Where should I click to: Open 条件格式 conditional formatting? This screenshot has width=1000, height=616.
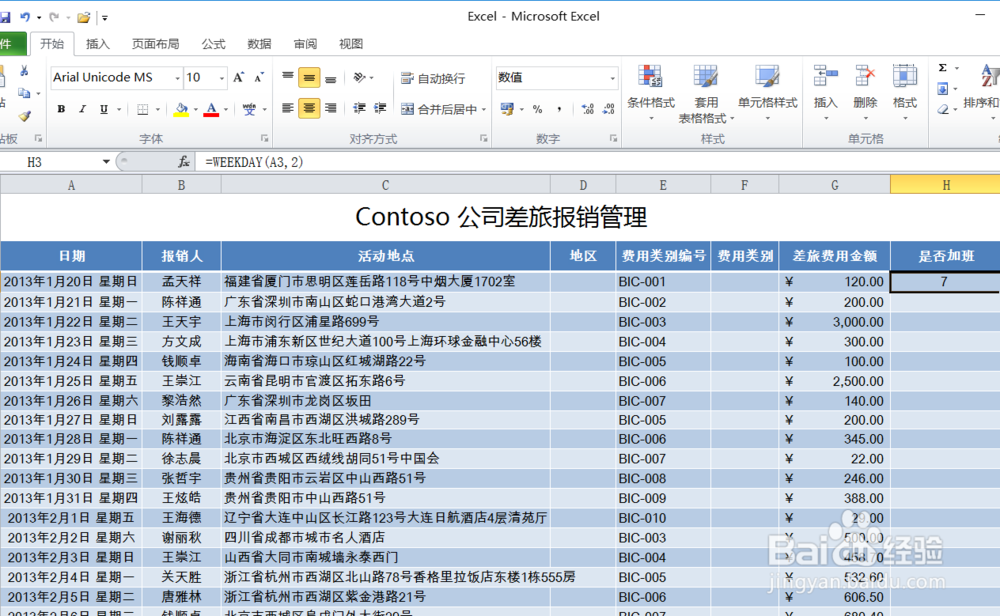coord(651,92)
